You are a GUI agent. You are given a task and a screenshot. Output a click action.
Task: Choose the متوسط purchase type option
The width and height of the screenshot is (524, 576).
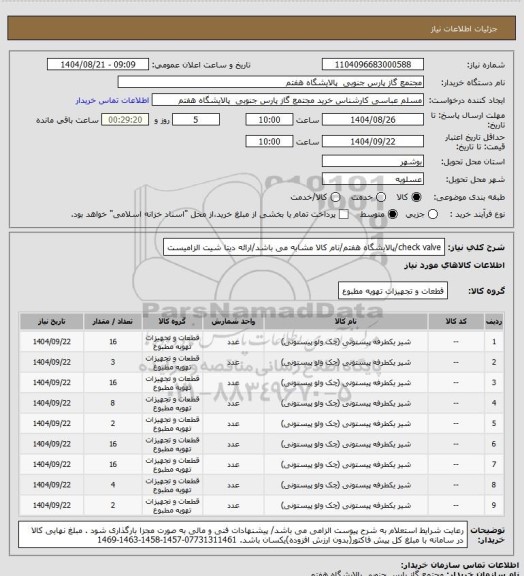393,214
